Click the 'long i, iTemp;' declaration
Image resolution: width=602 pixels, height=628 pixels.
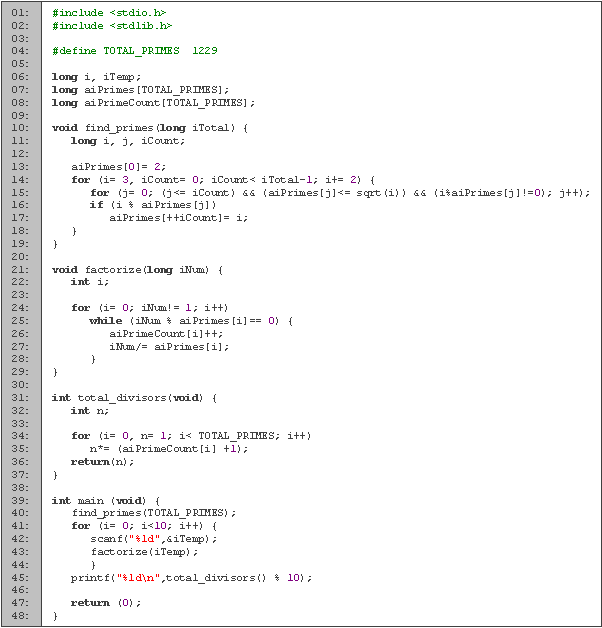point(96,77)
